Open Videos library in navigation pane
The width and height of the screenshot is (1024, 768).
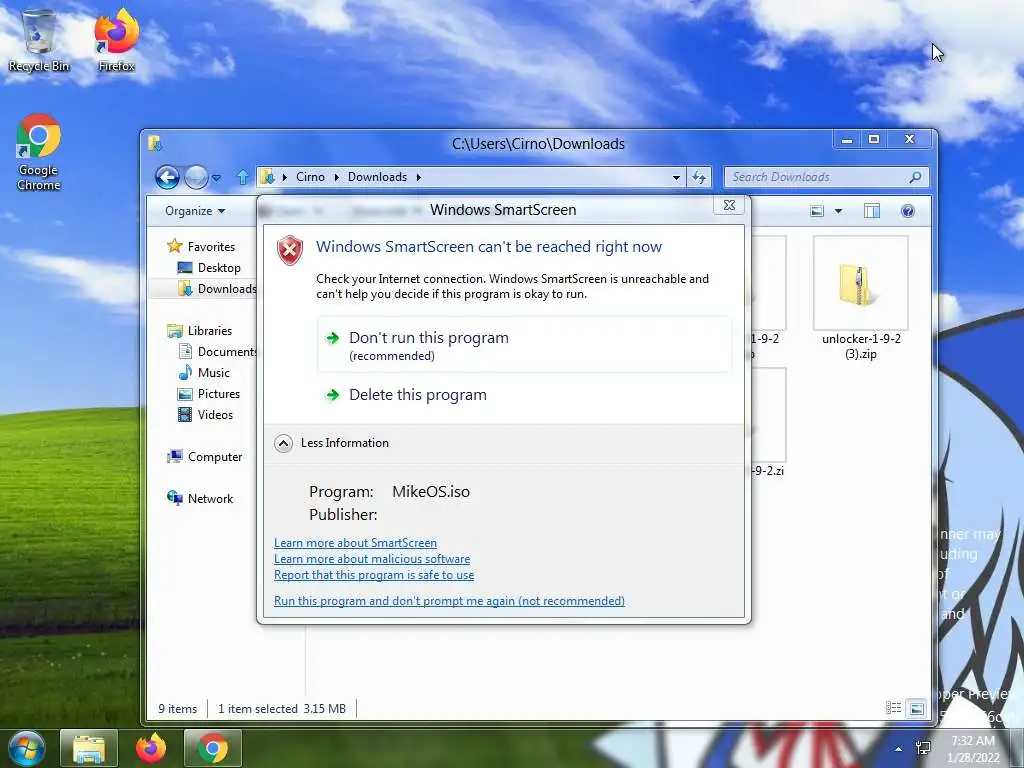[x=206, y=415]
